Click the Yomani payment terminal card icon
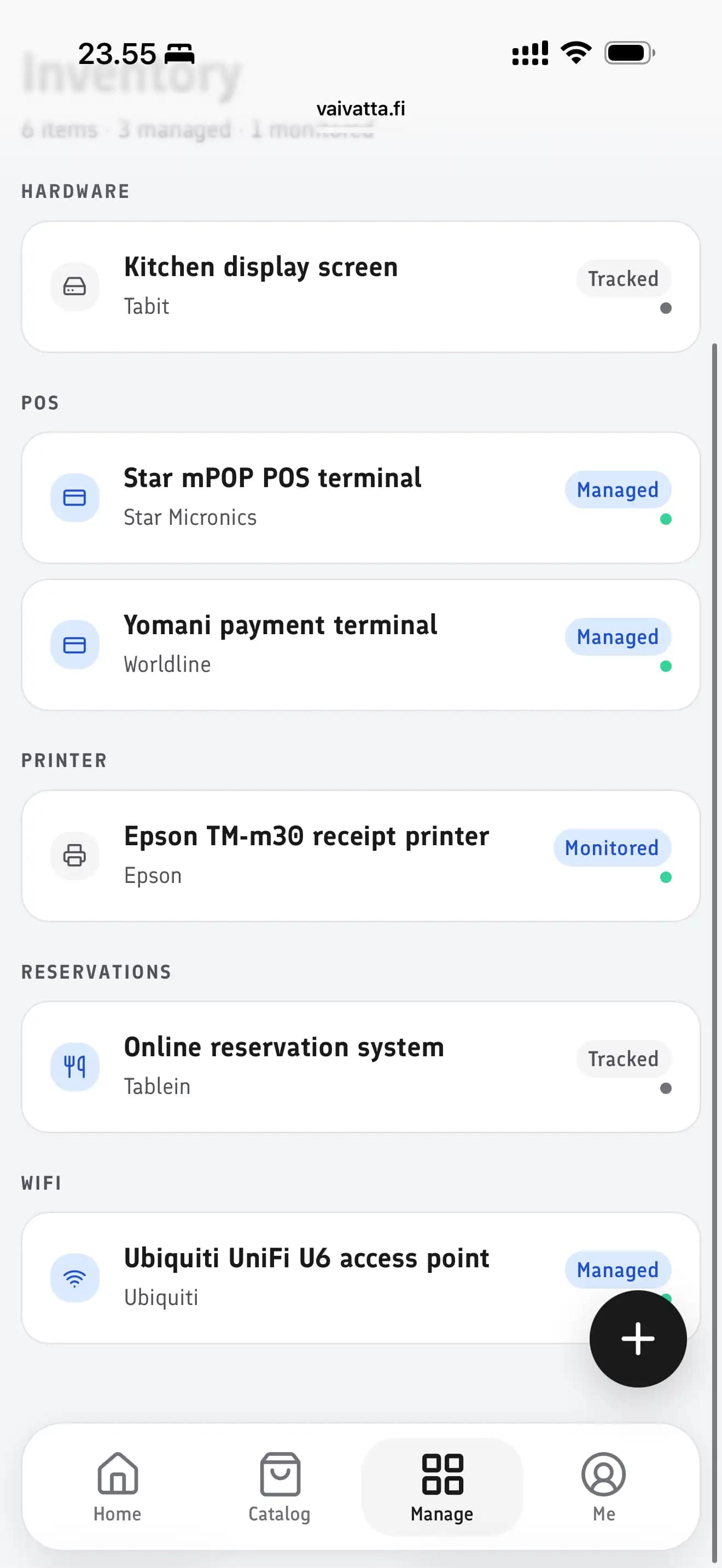The height and width of the screenshot is (1568, 722). [75, 645]
